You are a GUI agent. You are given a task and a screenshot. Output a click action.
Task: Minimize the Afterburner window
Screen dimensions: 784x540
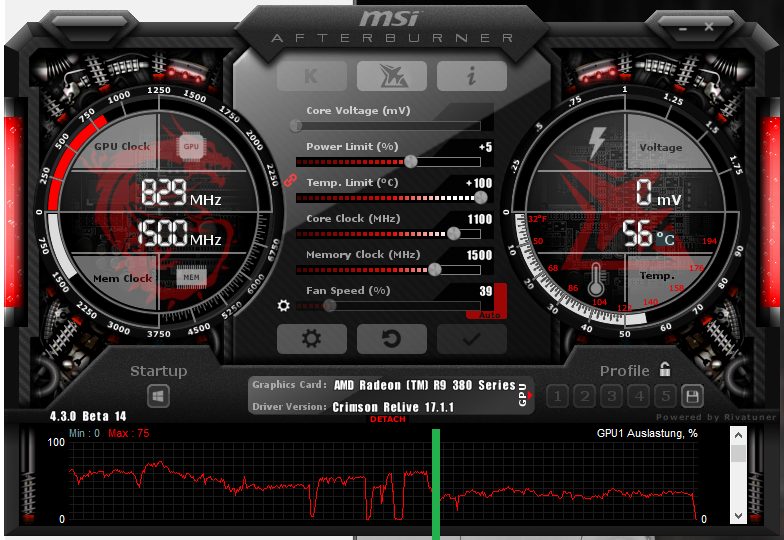(x=683, y=28)
